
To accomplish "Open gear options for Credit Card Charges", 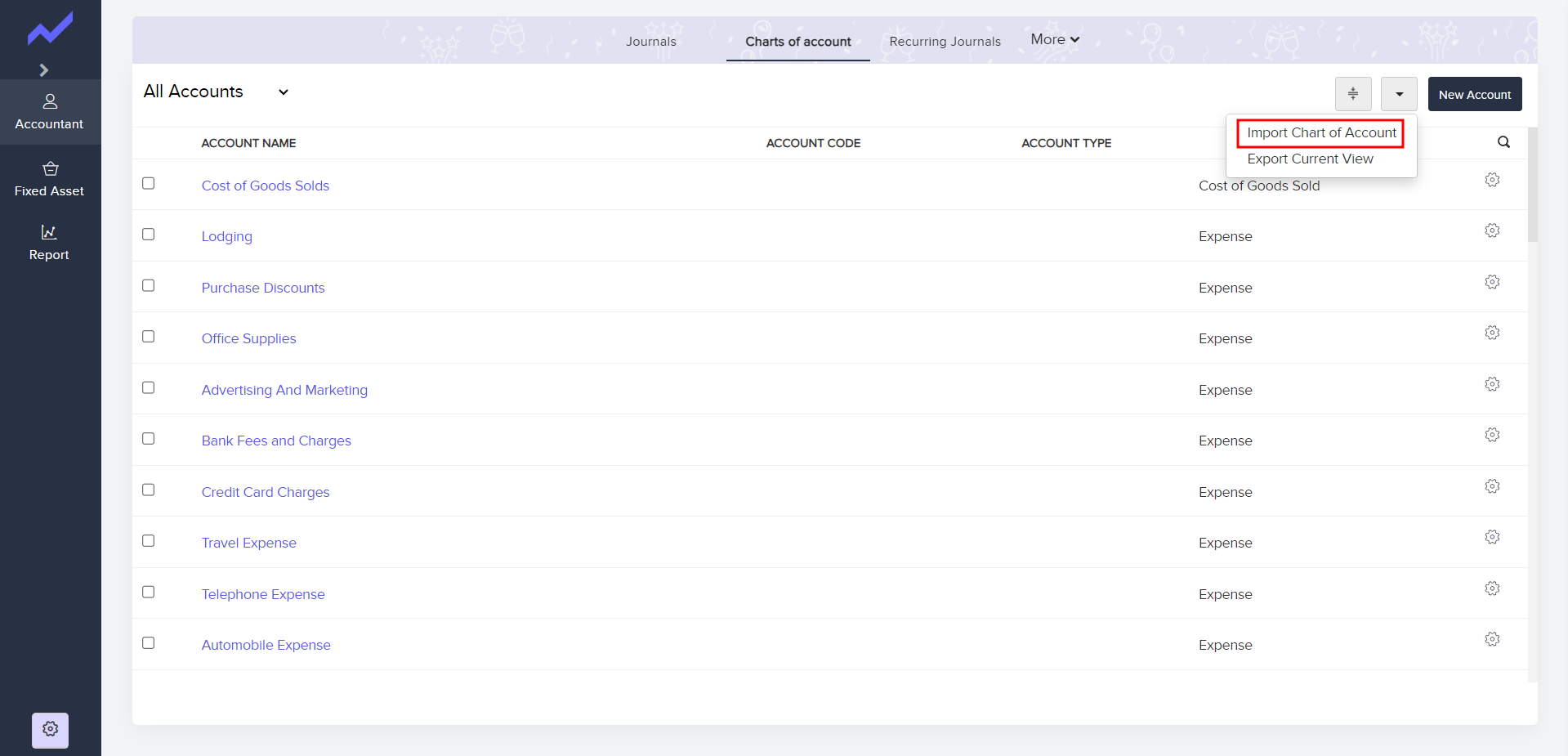I will coord(1492,486).
